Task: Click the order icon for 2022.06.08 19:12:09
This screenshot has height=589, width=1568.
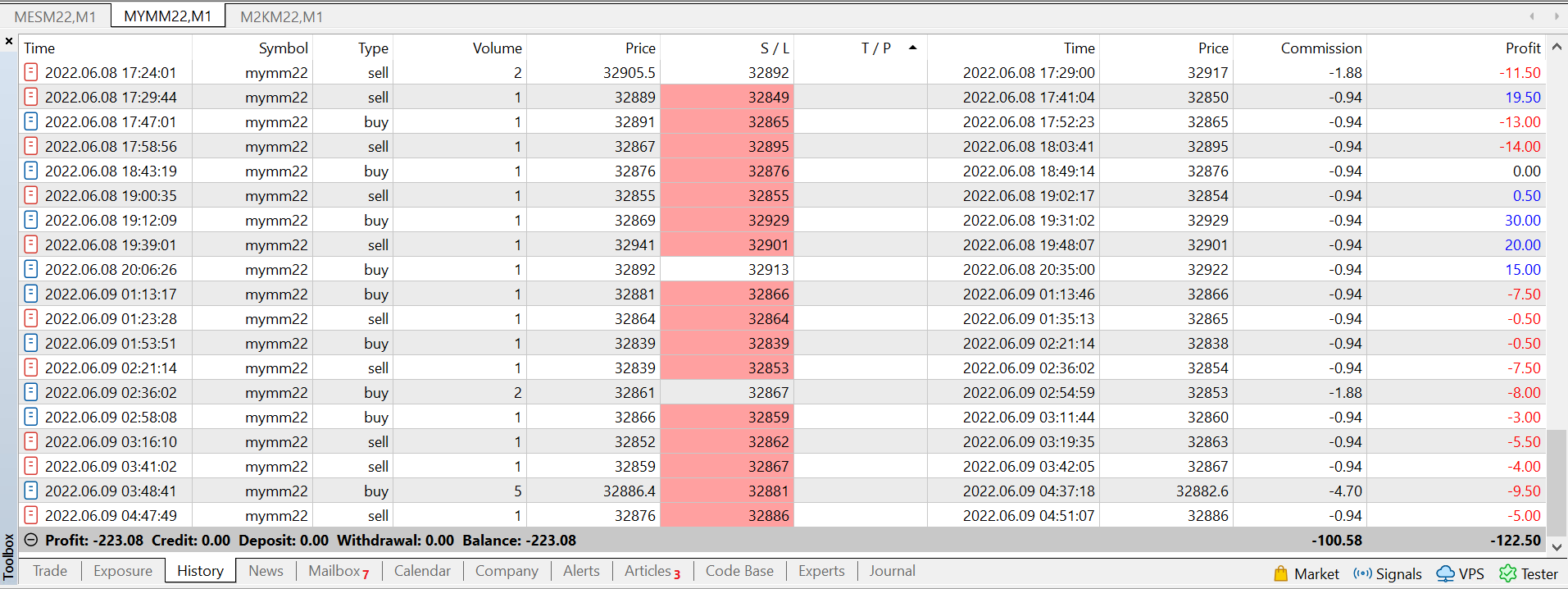Action: (x=31, y=220)
